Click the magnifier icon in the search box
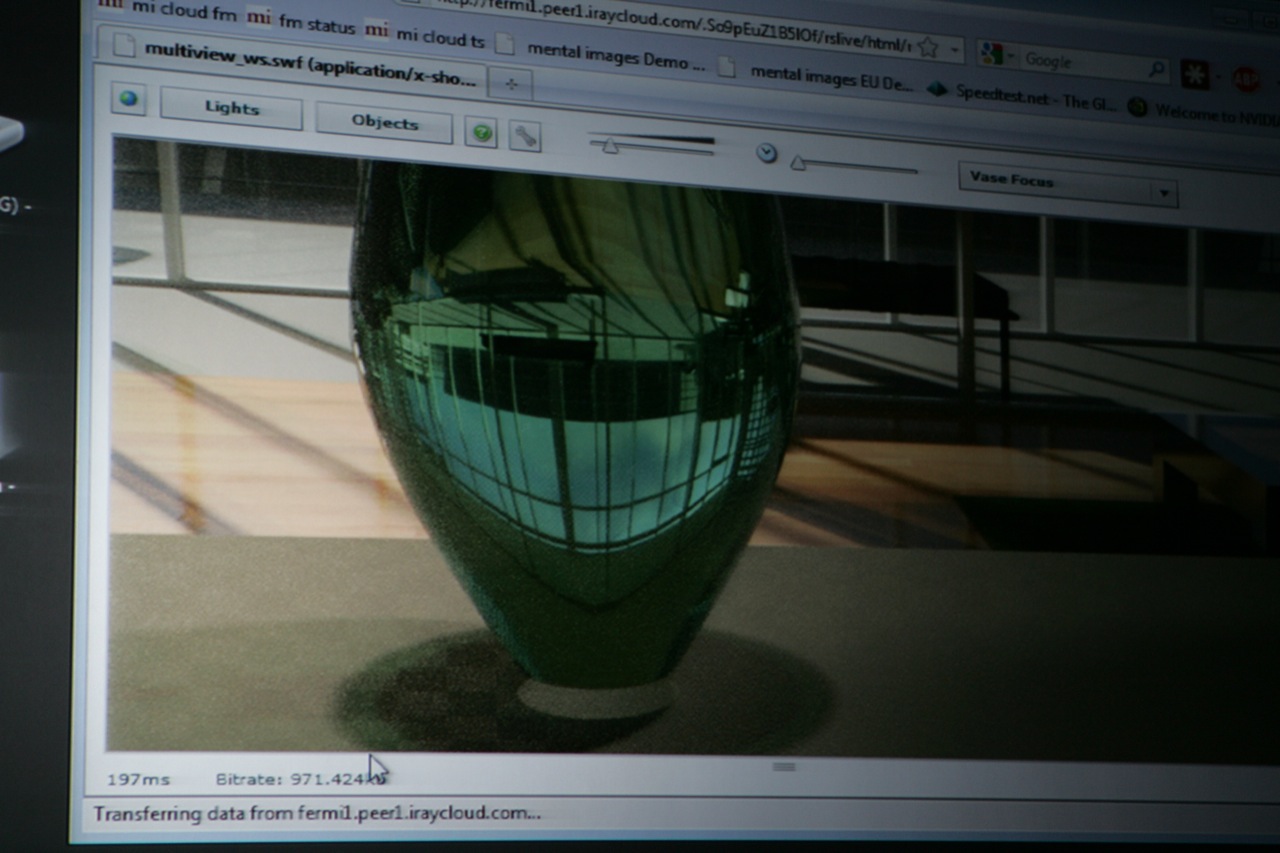Viewport: 1280px width, 853px height. tap(1155, 69)
